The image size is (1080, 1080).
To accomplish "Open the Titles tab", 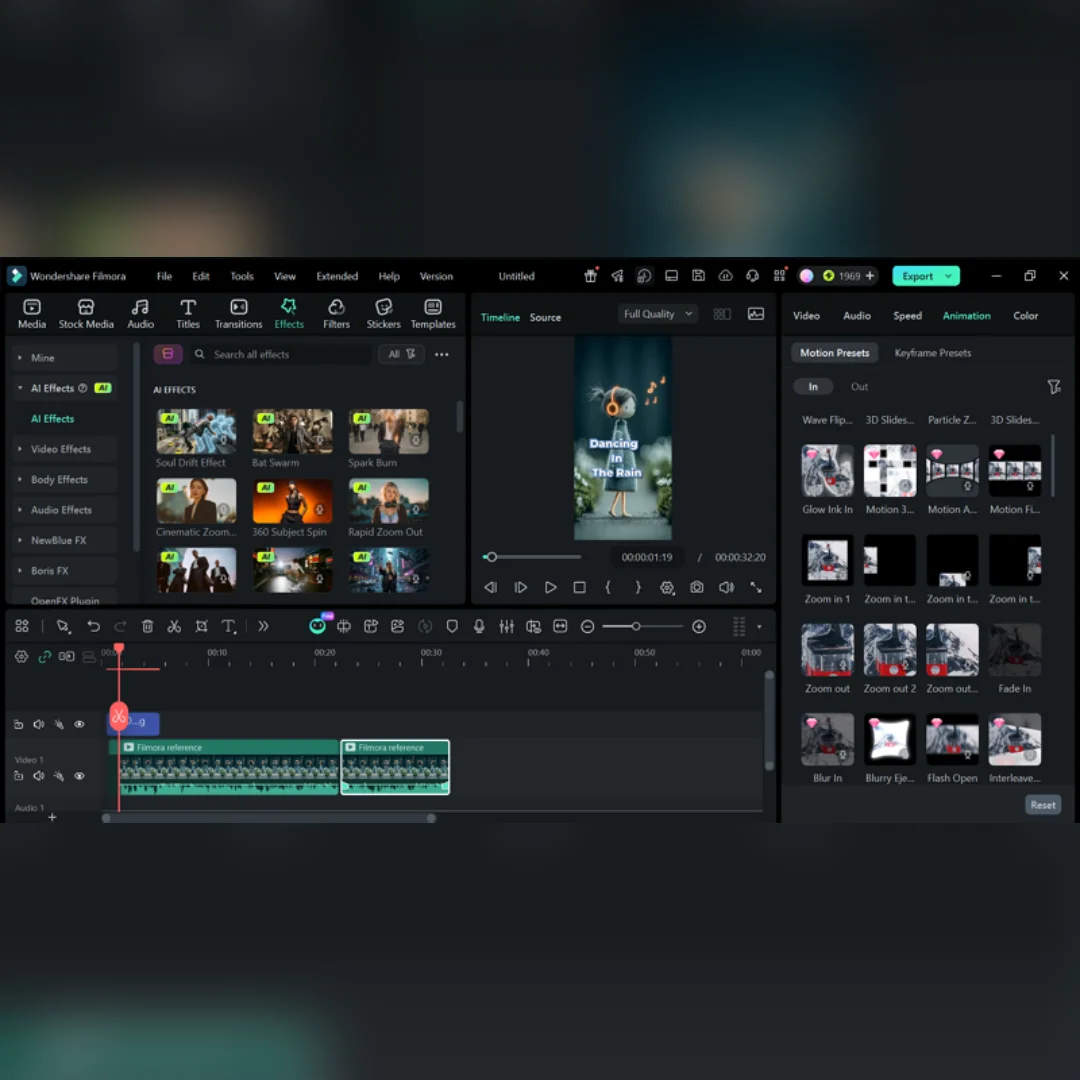I will point(187,314).
